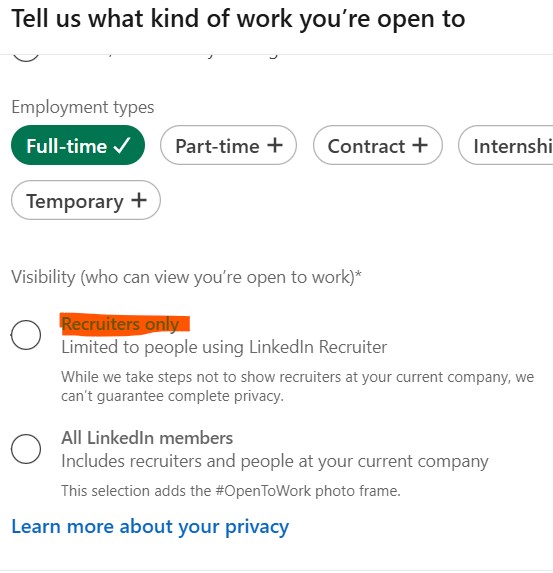Select the Recruiters only radio button

pyautogui.click(x=26, y=335)
